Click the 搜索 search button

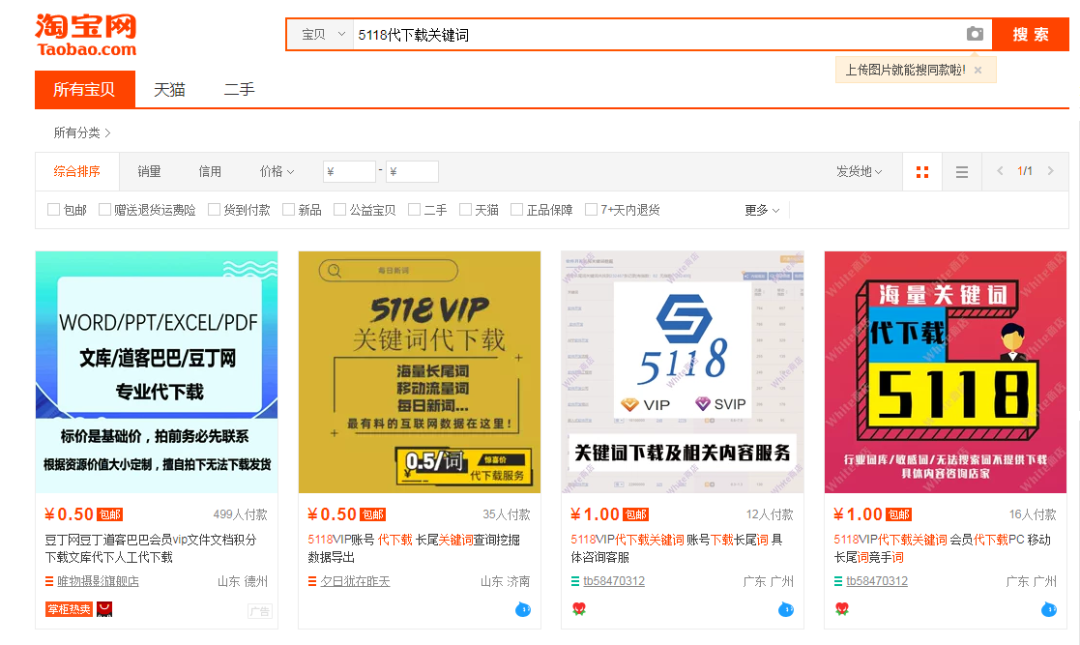coord(1030,34)
